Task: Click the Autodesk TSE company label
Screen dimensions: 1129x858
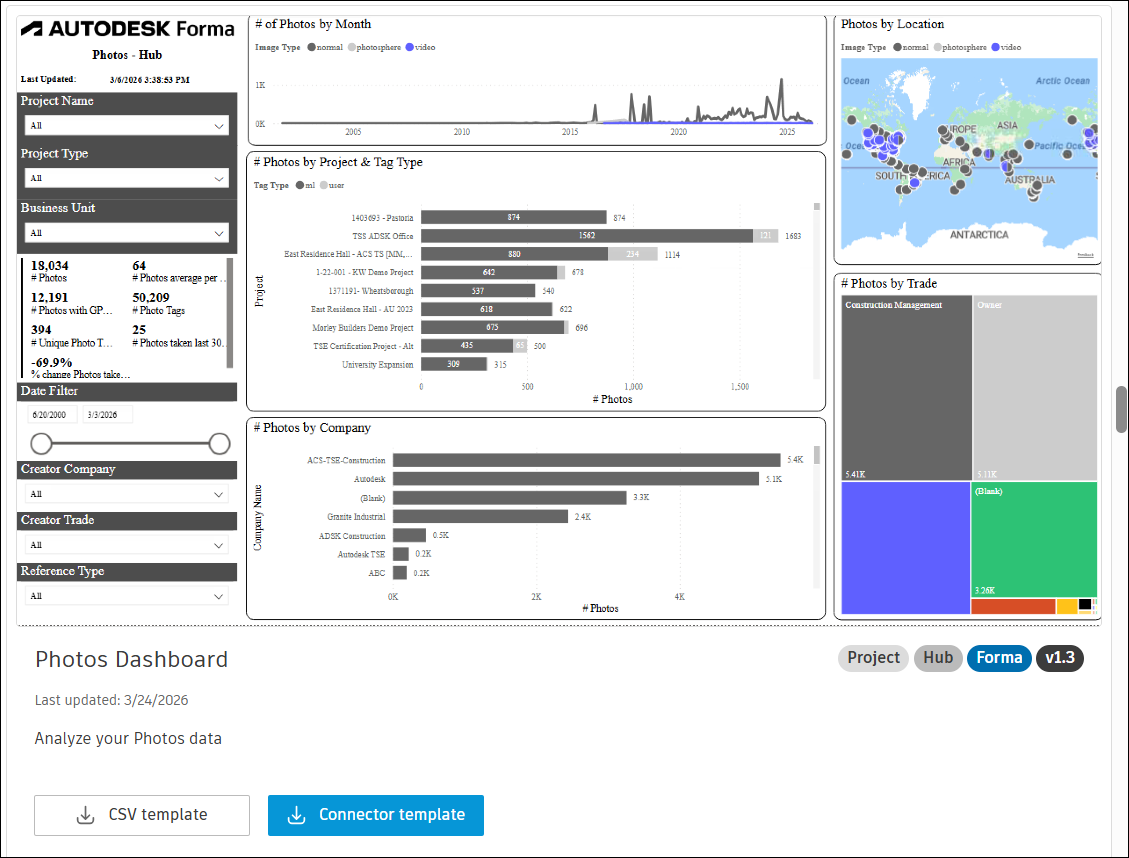Action: pos(361,554)
